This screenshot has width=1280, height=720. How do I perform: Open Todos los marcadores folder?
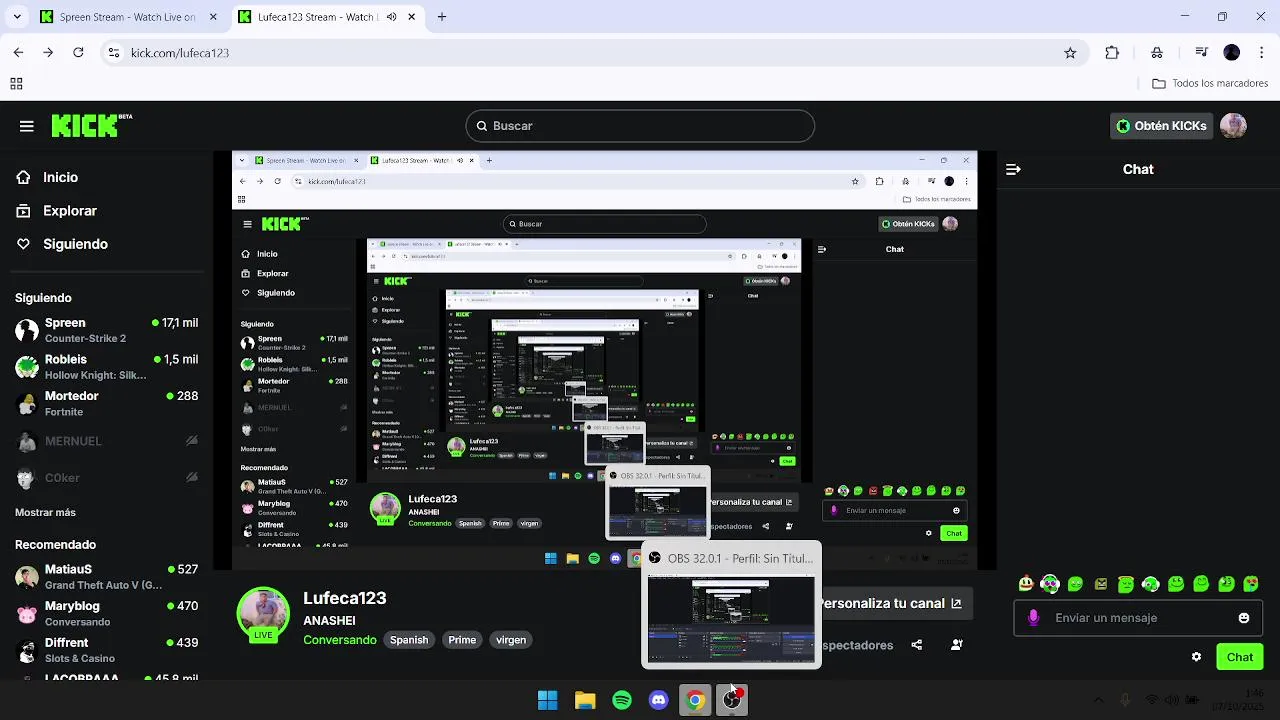pyautogui.click(x=1210, y=84)
